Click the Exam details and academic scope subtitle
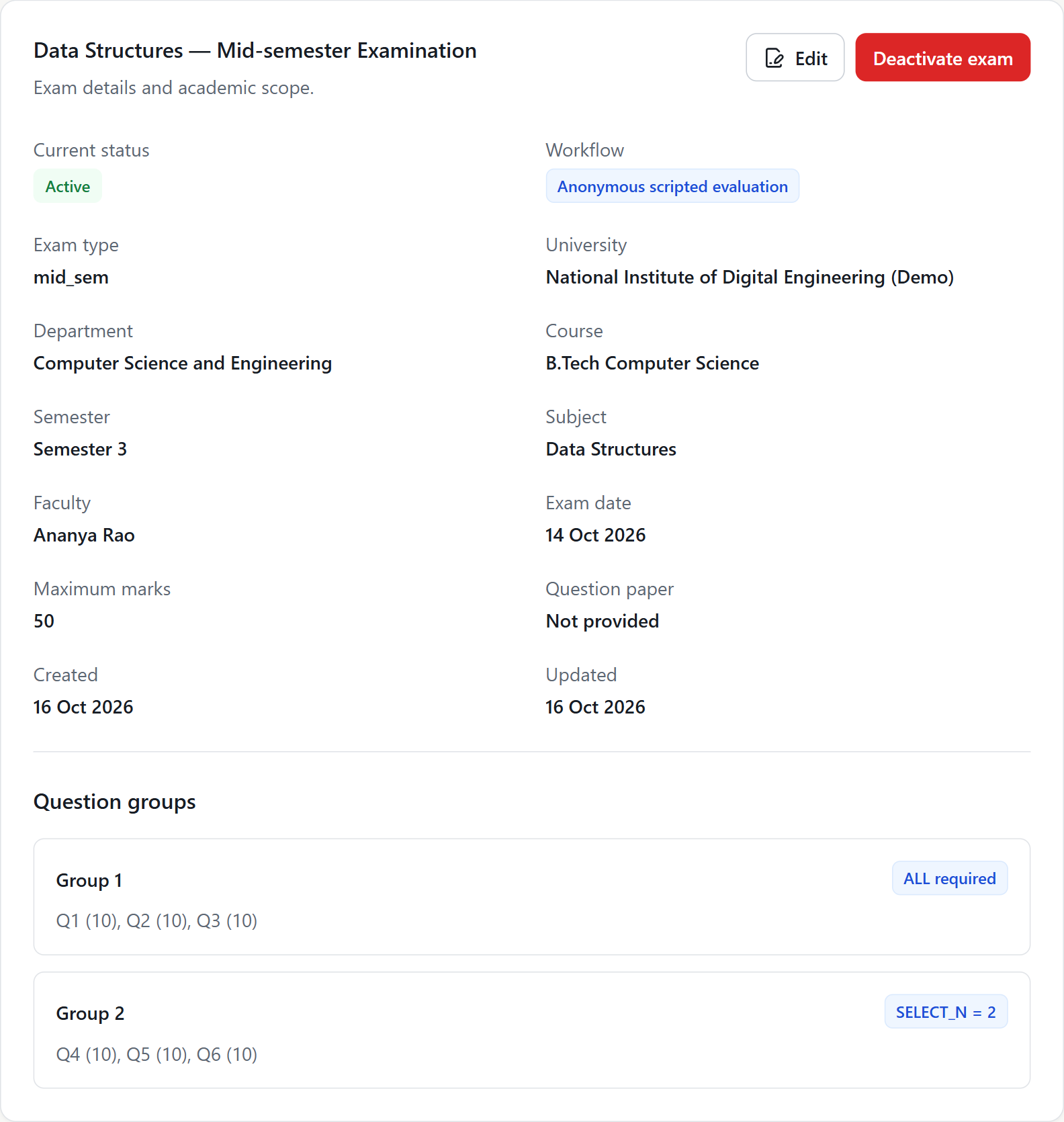The height and width of the screenshot is (1122, 1064). [x=174, y=88]
